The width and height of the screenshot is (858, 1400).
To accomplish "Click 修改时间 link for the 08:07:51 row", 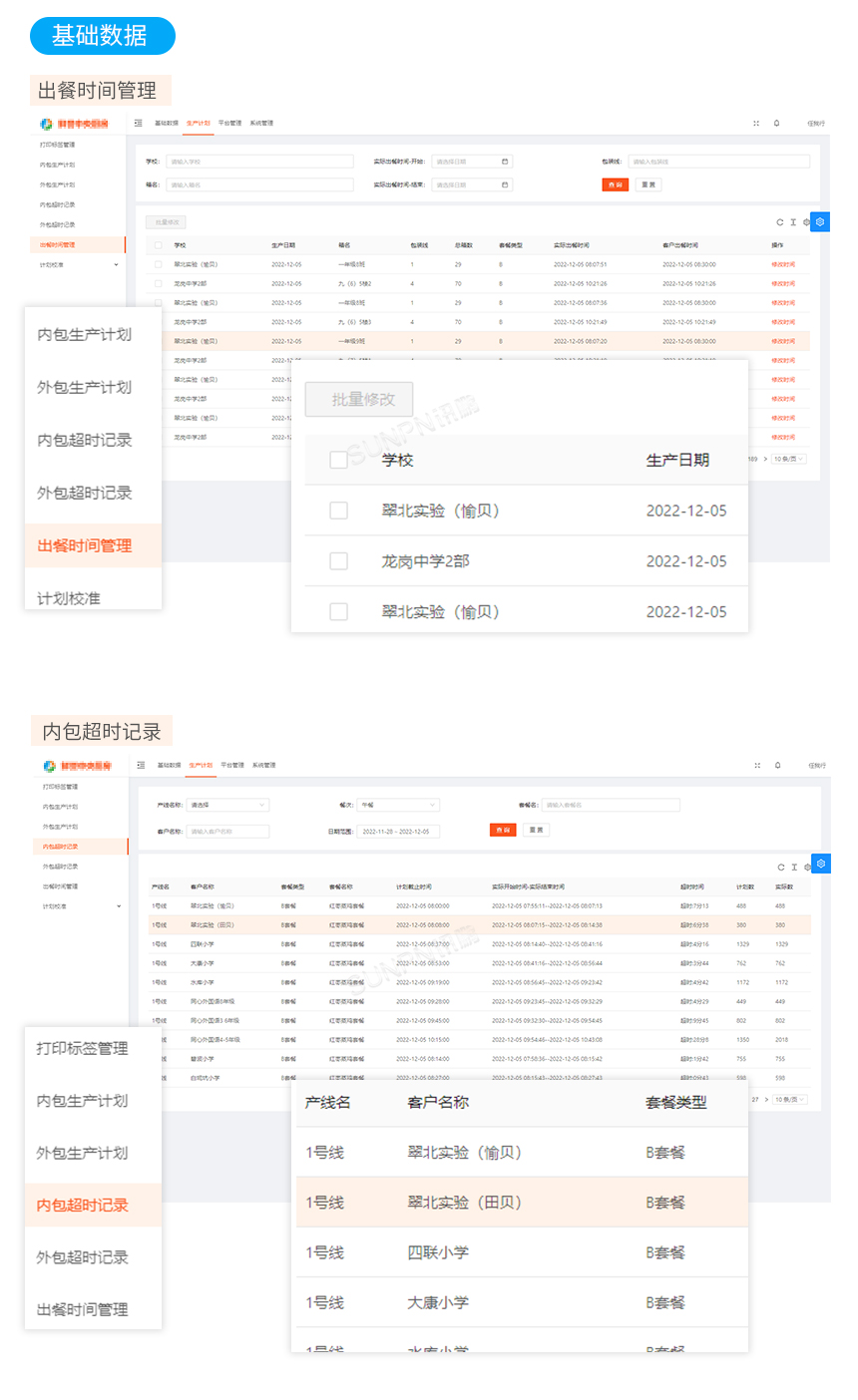I will 783,265.
